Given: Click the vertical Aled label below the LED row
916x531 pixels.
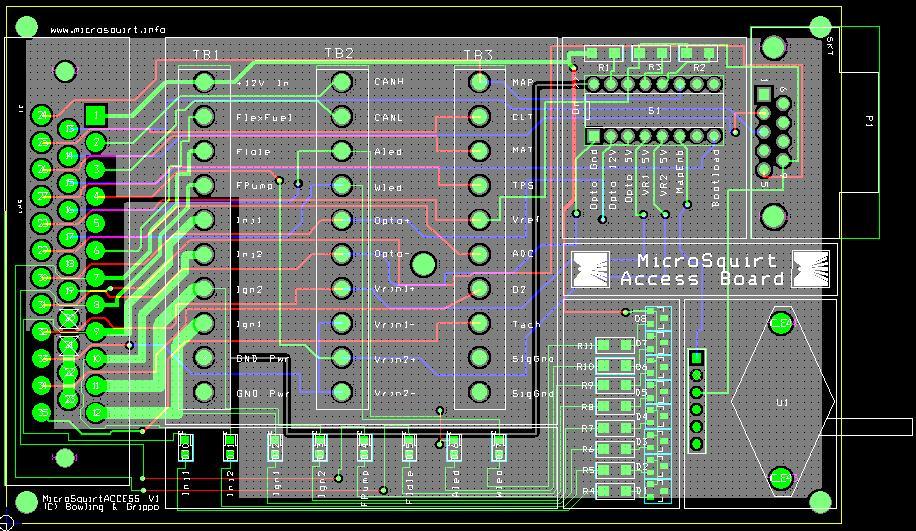Looking at the screenshot, I should click(455, 484).
